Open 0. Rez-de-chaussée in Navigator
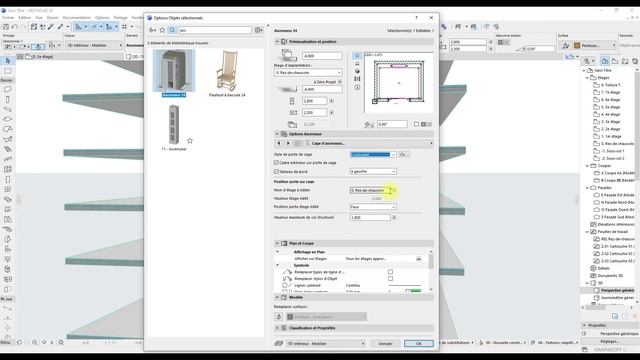Viewport: 640px width, 360px height. (613, 144)
